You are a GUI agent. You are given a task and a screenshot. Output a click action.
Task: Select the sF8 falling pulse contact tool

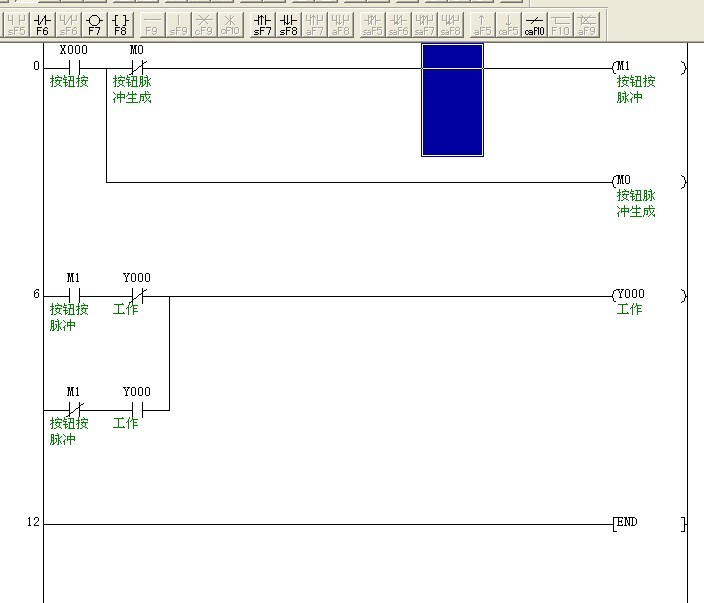[288, 24]
